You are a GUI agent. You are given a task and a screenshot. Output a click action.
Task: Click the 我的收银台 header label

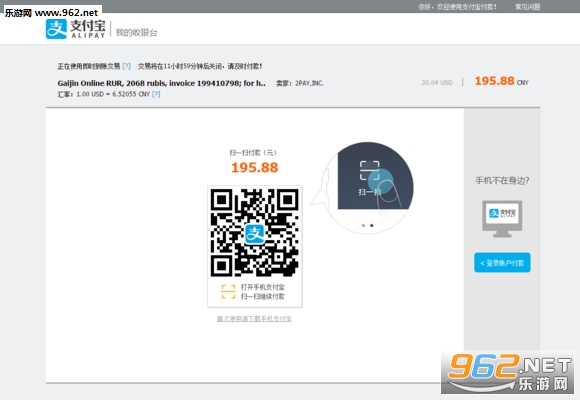pyautogui.click(x=136, y=33)
